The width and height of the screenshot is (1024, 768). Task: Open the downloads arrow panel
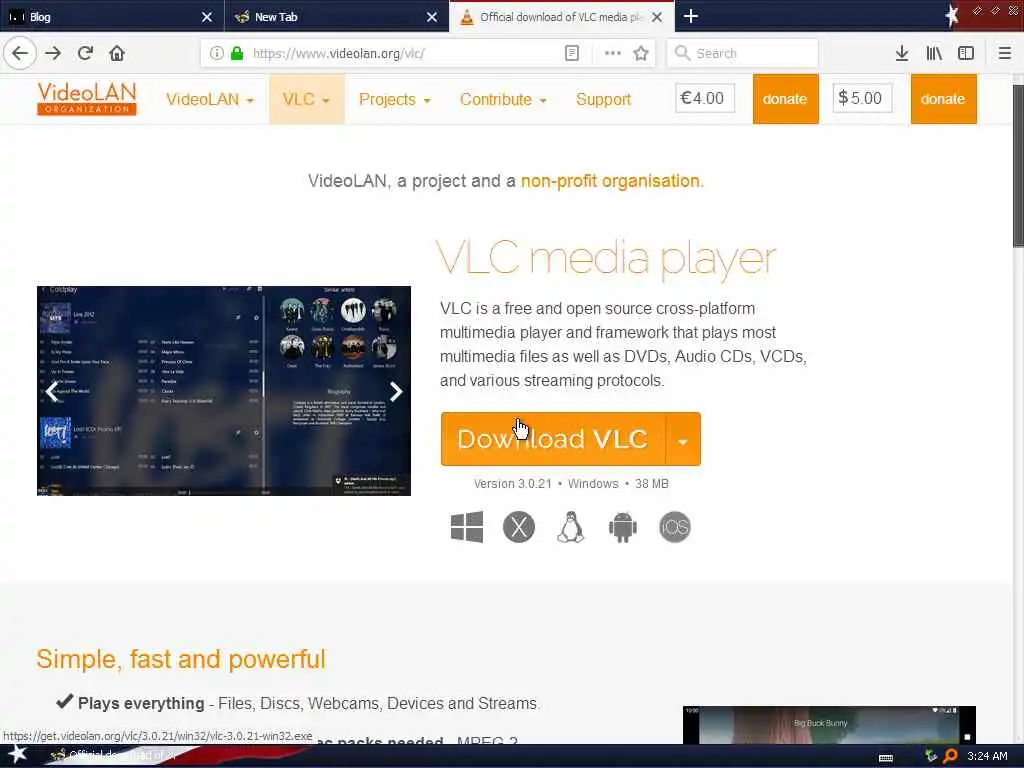[x=902, y=53]
